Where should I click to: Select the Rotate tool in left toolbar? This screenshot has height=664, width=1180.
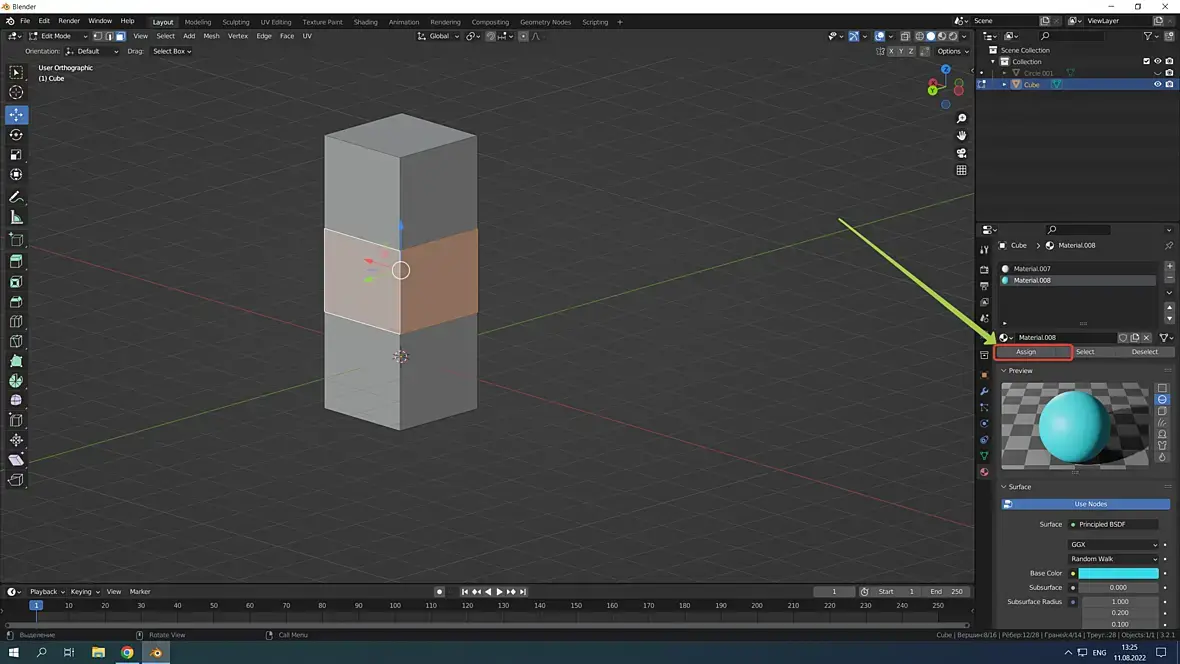16,135
